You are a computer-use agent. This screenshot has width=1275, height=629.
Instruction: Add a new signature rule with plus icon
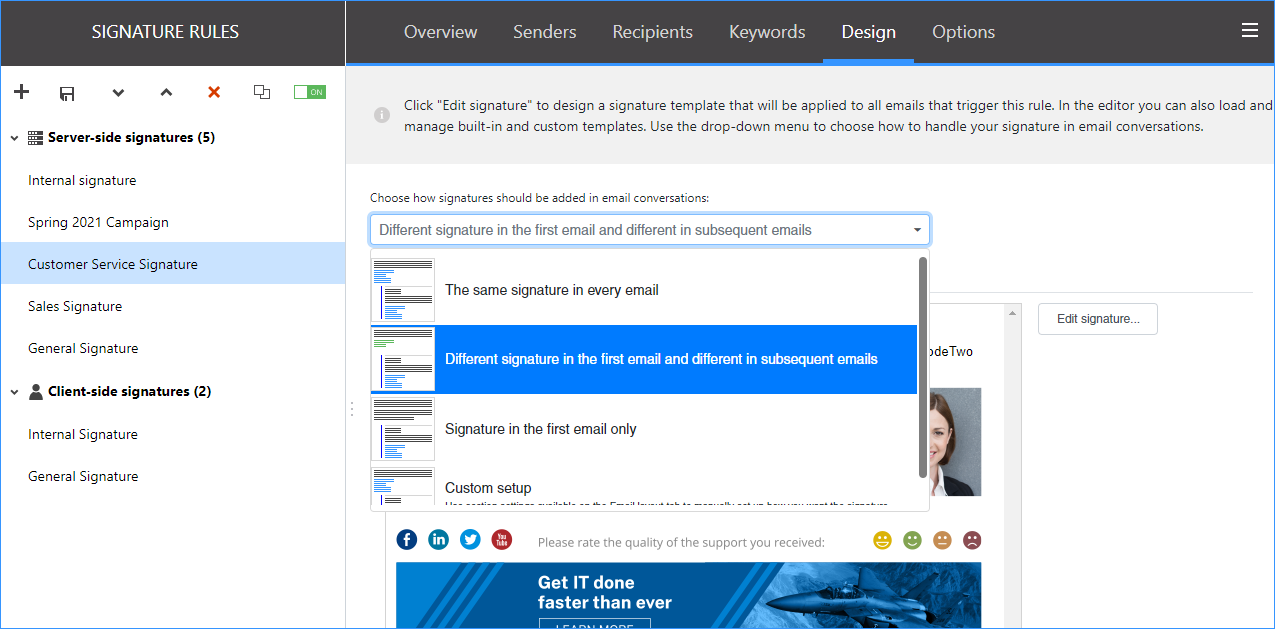coord(21,92)
